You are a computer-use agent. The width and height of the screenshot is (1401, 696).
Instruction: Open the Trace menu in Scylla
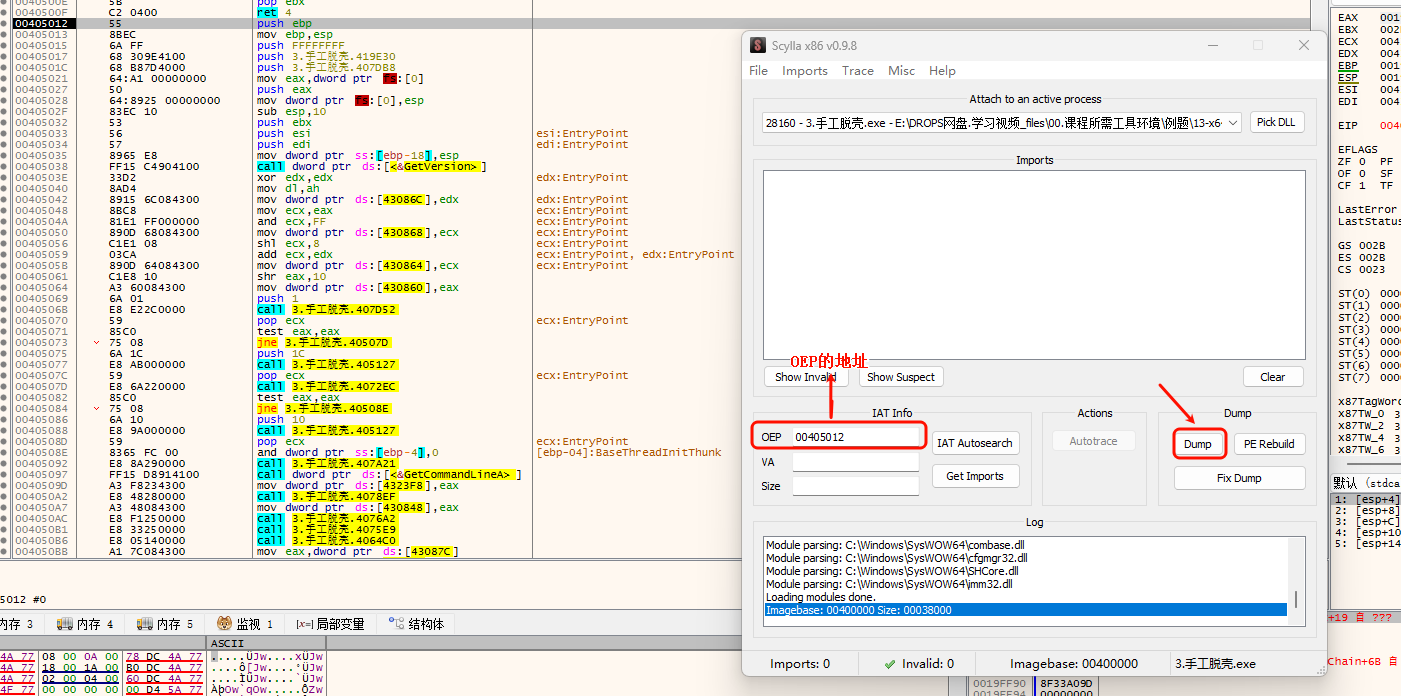tap(858, 71)
